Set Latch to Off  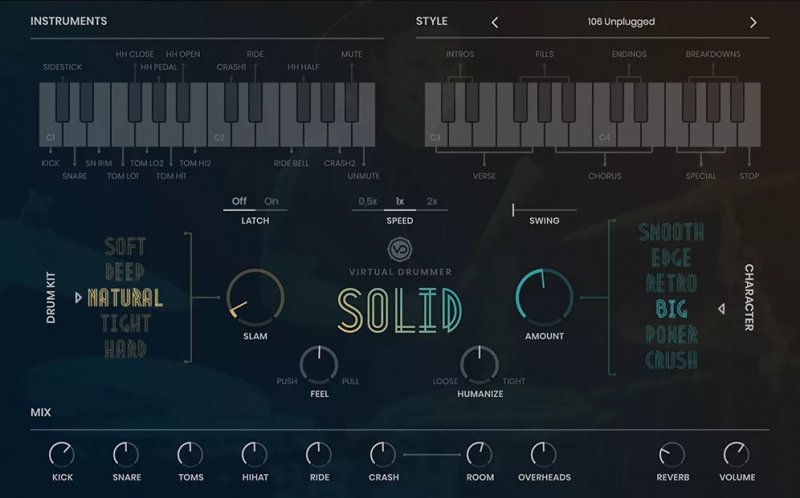pyautogui.click(x=239, y=201)
